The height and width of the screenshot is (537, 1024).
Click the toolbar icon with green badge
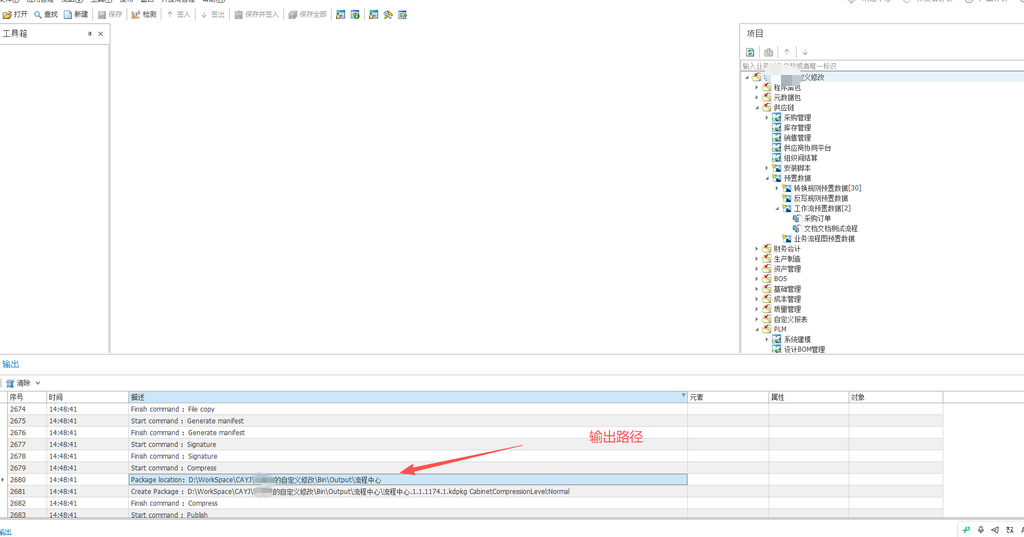point(355,14)
